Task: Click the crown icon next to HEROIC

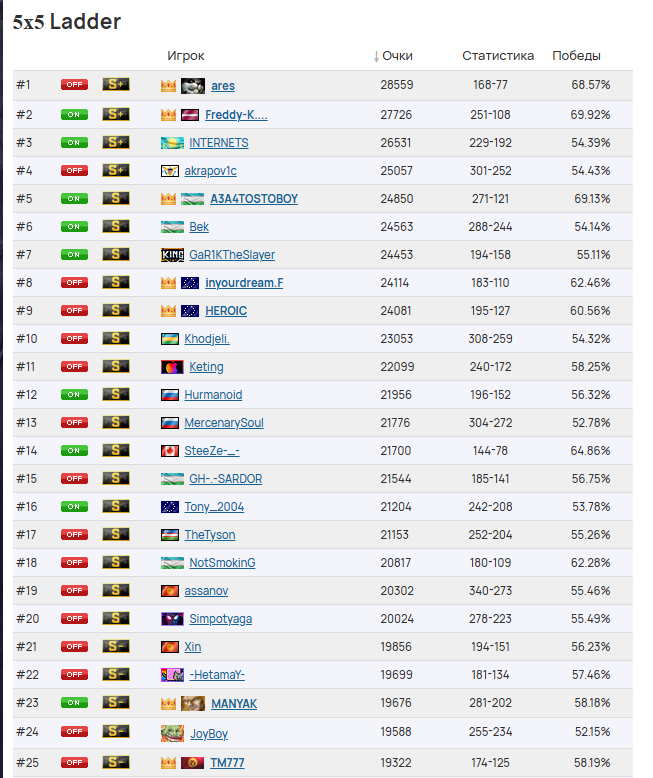Action: 168,311
